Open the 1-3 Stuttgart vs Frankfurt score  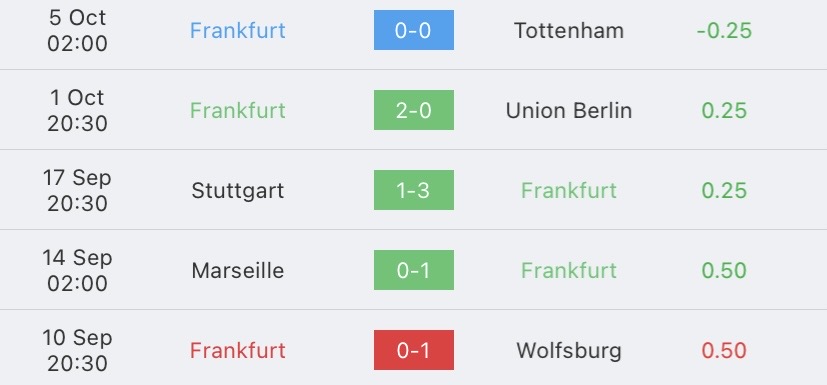[414, 190]
